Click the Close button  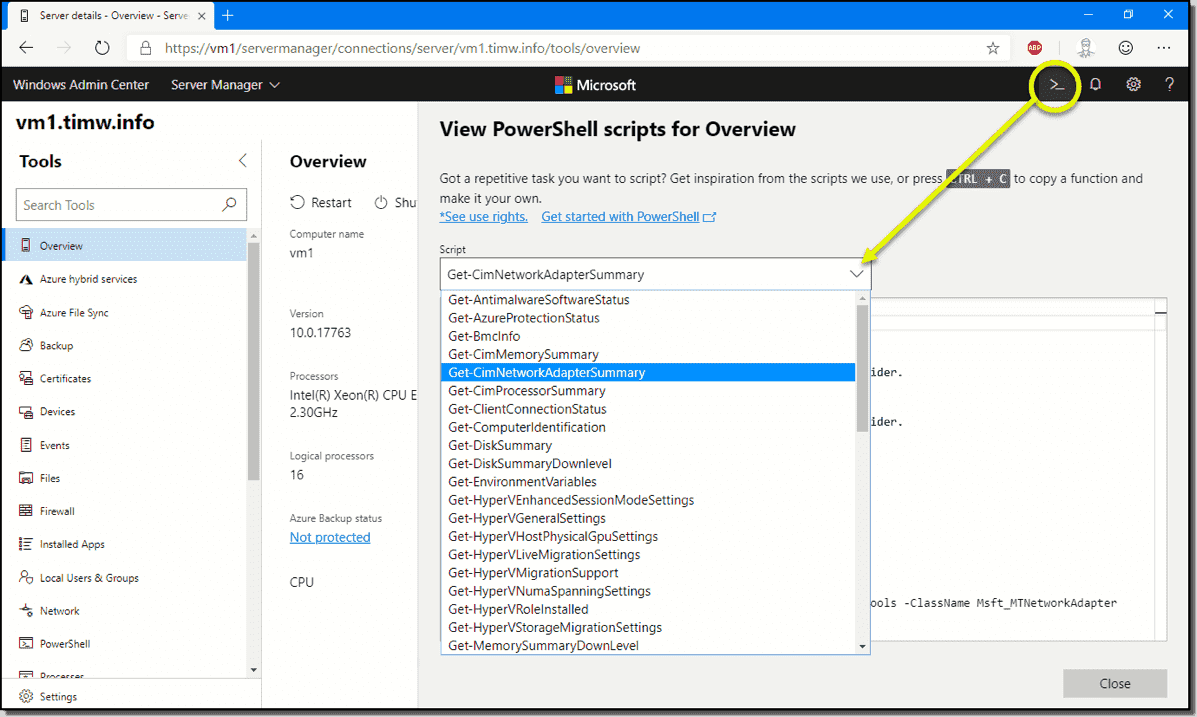[x=1114, y=683]
